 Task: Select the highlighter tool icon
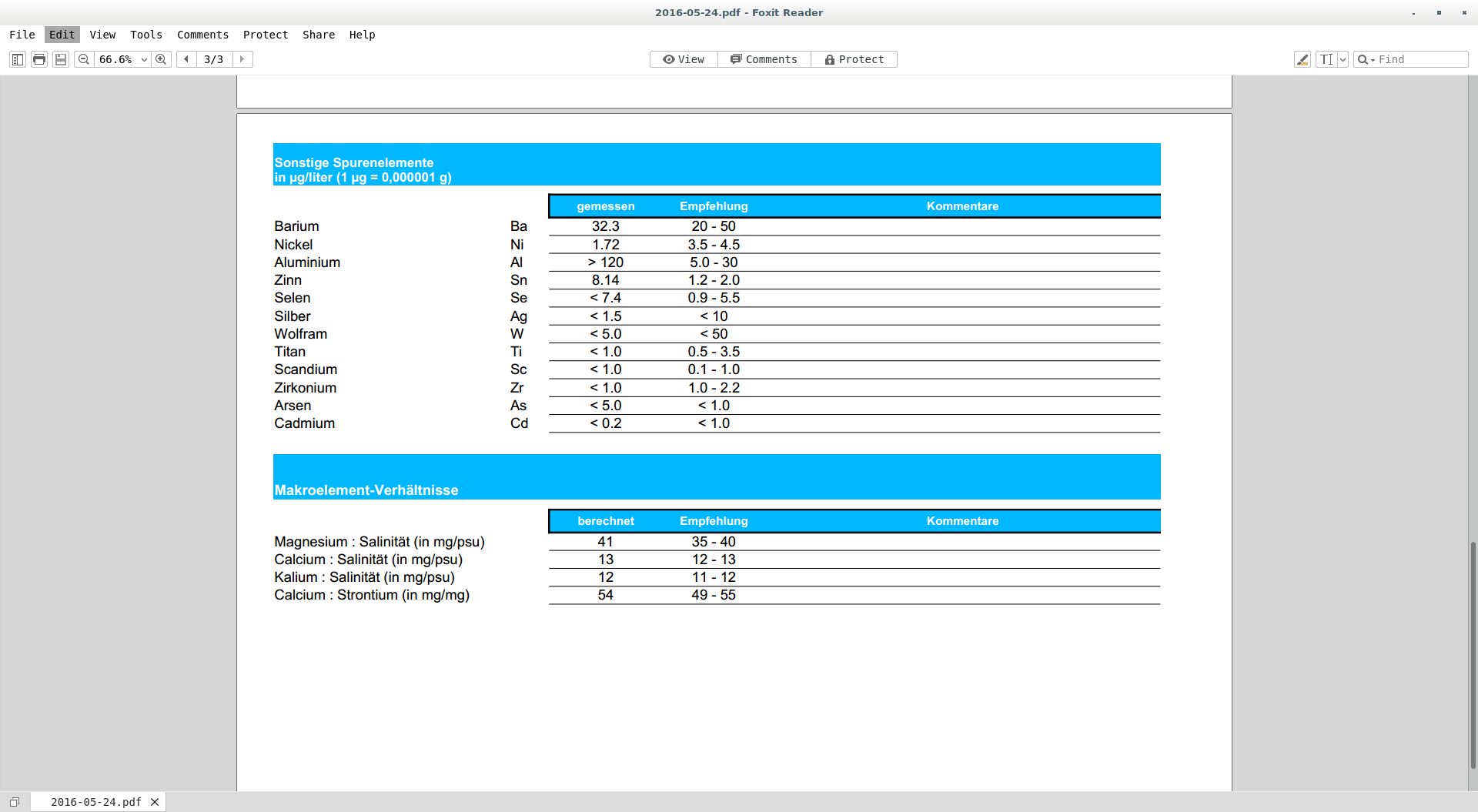[1302, 59]
